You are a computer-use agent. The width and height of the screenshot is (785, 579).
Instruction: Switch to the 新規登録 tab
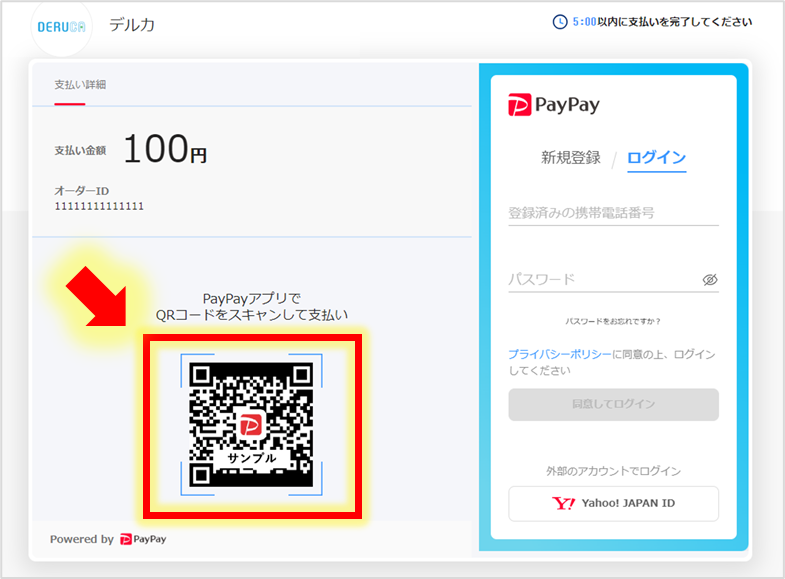(571, 158)
